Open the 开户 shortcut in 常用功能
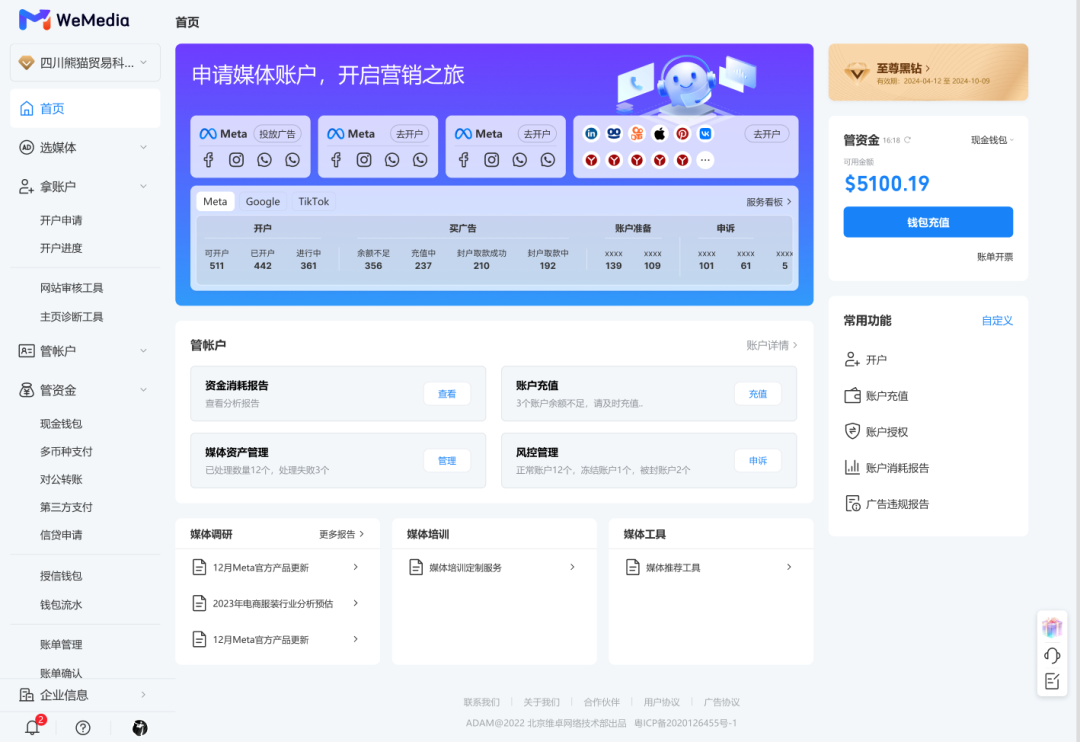The height and width of the screenshot is (742, 1080). pos(866,360)
